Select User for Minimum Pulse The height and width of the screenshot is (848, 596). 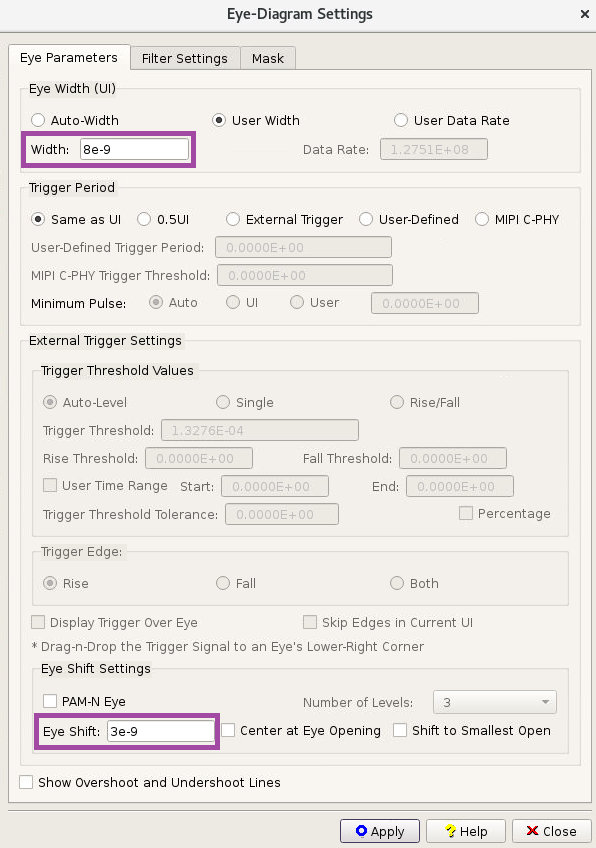(x=297, y=302)
